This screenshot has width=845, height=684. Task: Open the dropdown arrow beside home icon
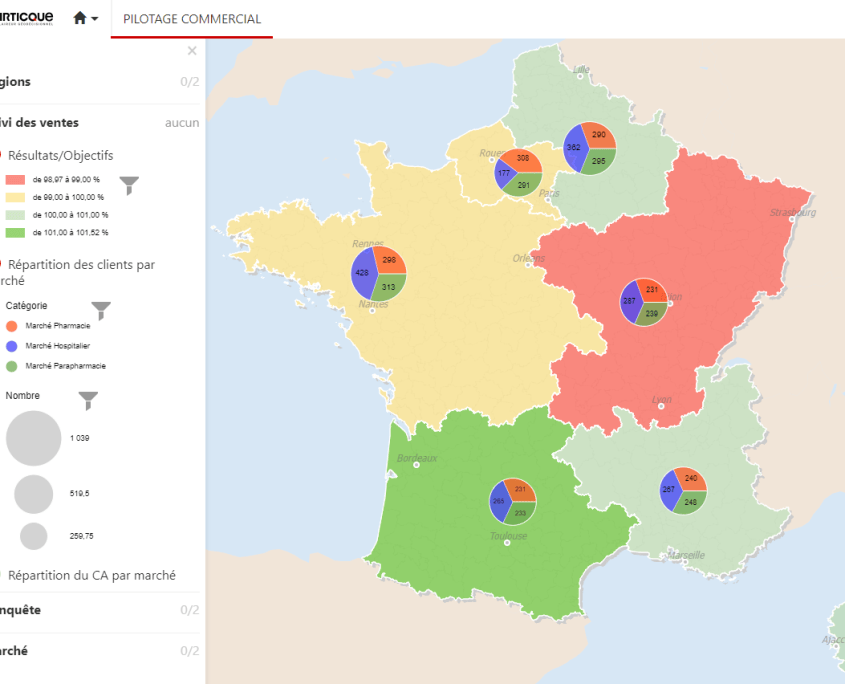tap(95, 19)
